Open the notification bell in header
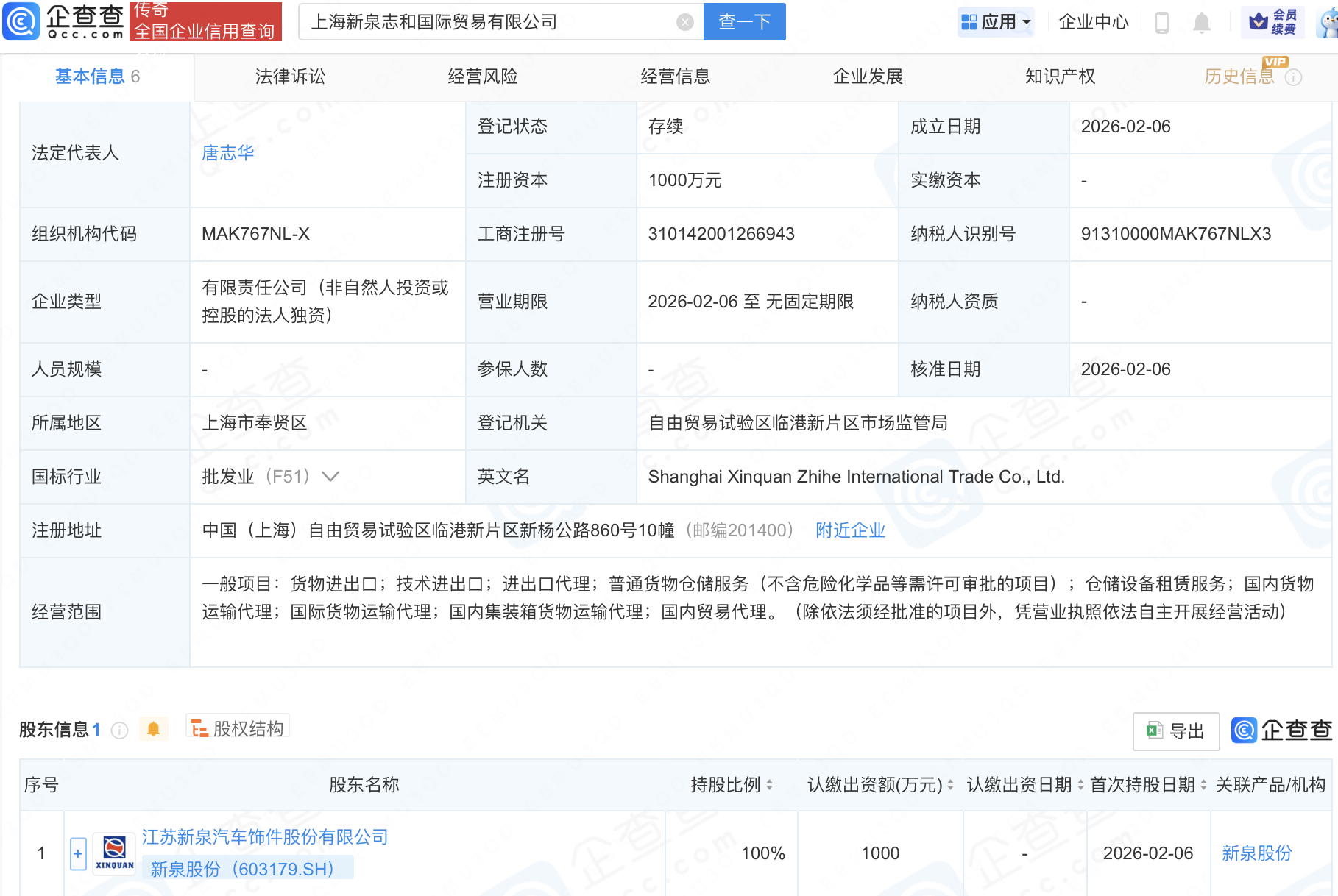Viewport: 1338px width, 896px height. [x=1201, y=22]
